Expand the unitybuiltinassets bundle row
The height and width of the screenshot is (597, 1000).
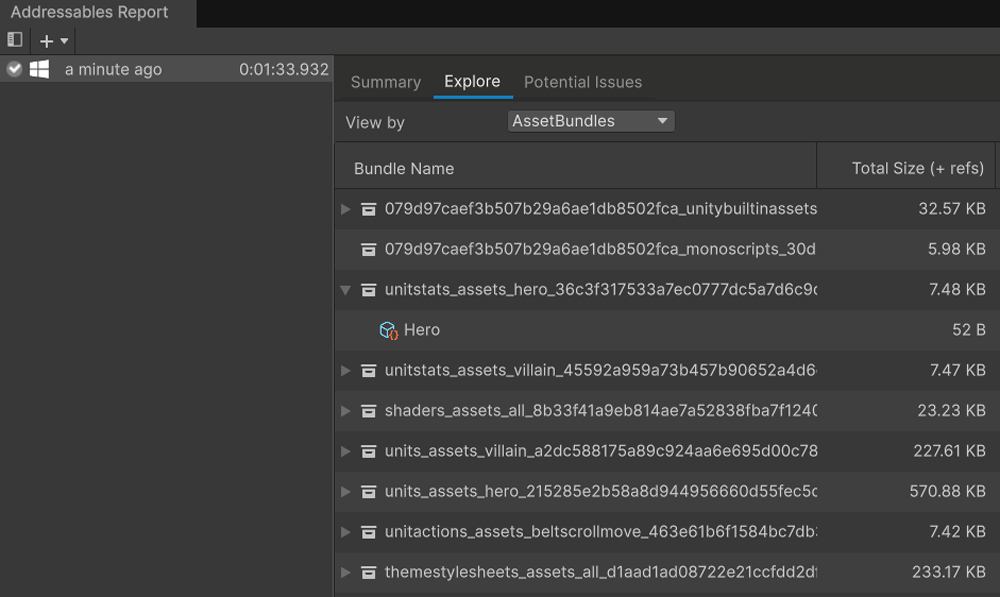346,209
